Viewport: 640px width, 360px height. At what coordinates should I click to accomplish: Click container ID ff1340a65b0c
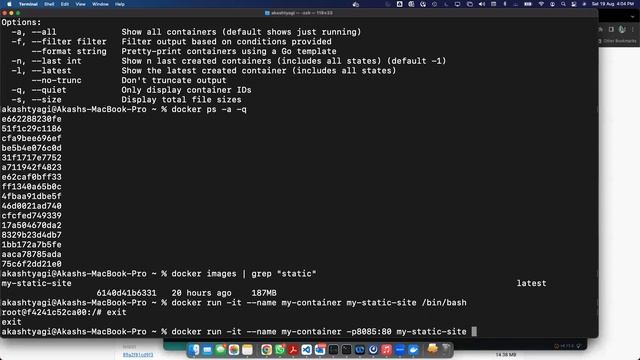(x=31, y=187)
